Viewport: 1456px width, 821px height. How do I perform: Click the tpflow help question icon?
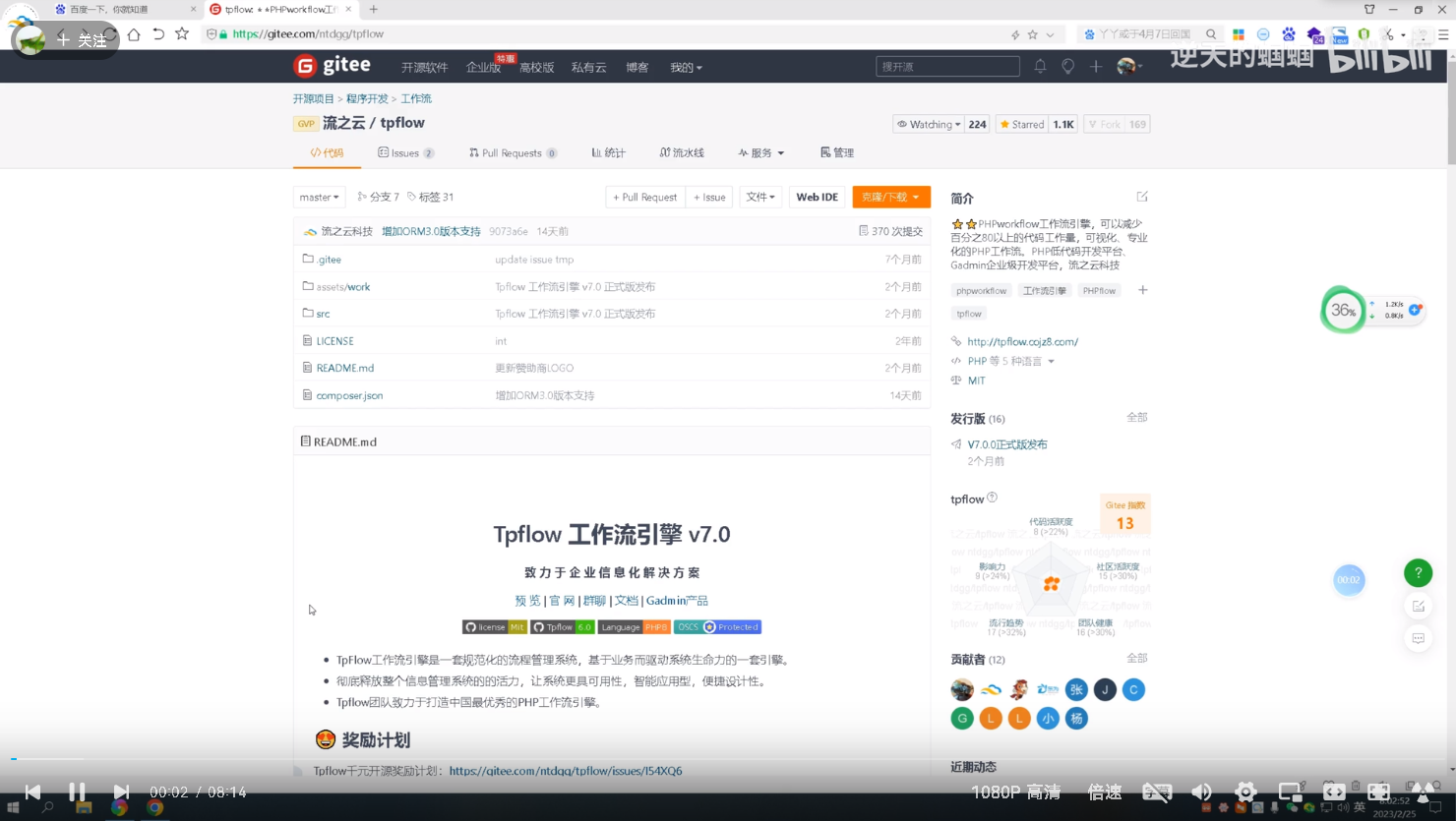coord(992,498)
